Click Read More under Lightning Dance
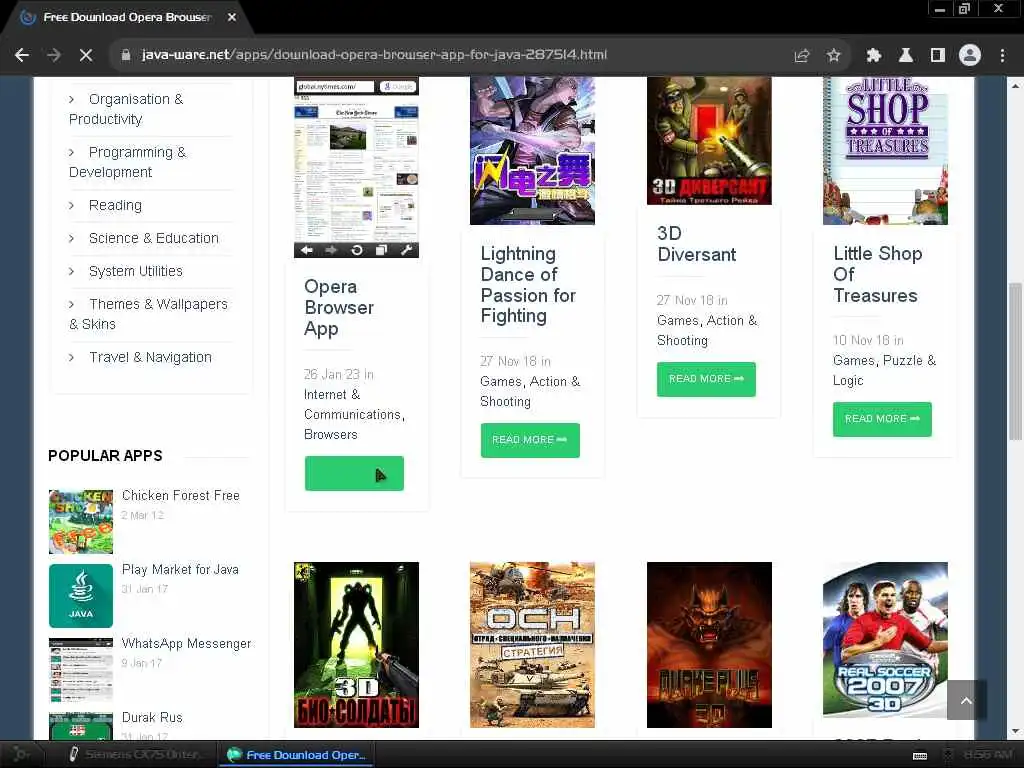1024x768 pixels. coord(530,440)
